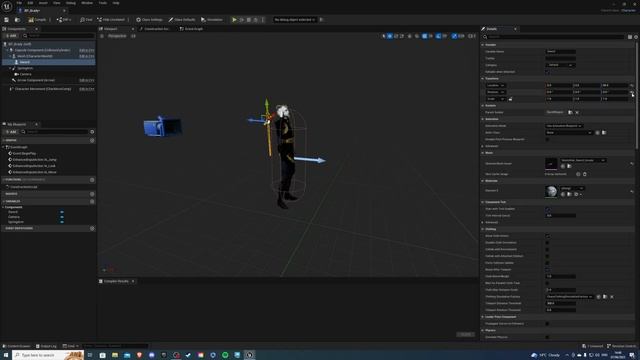Select Capsule Component in components tree
640x360 pixels.
[42, 50]
